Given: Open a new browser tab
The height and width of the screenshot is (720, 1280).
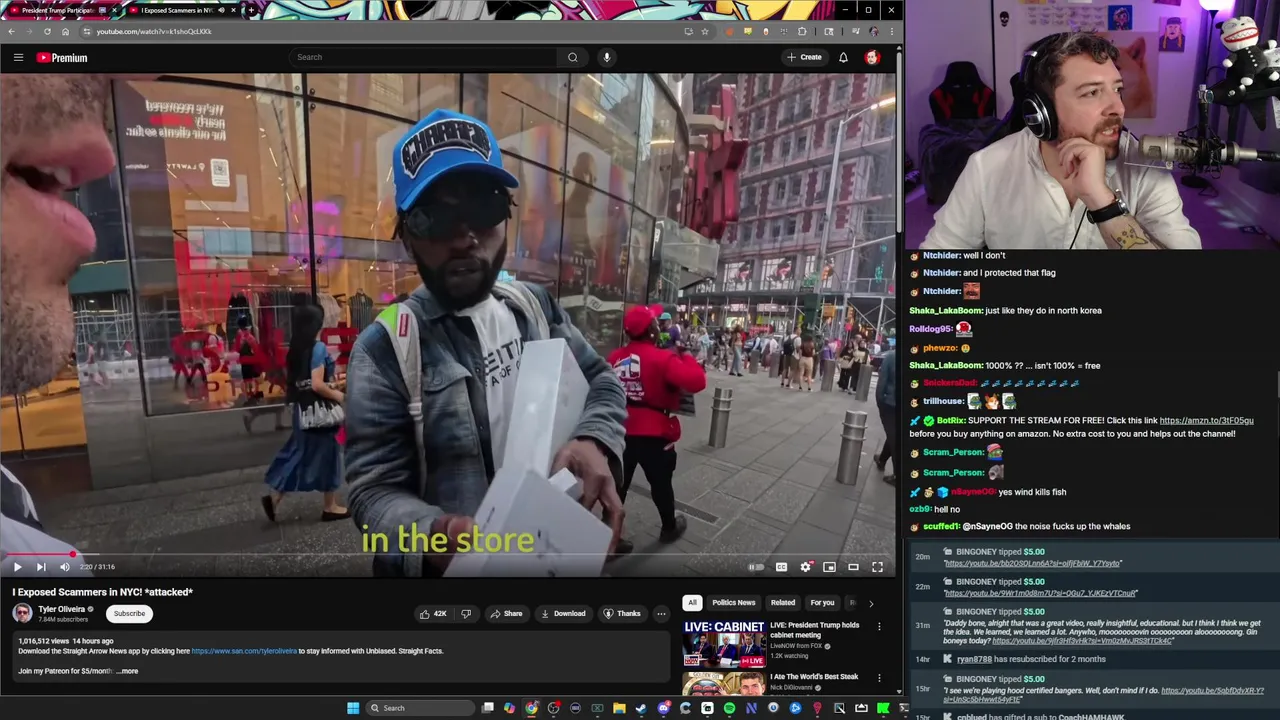Looking at the screenshot, I should (251, 10).
